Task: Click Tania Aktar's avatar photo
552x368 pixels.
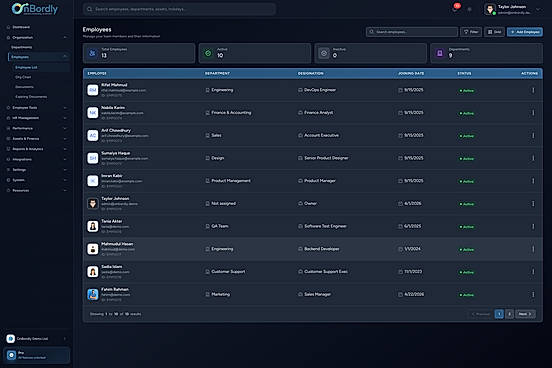Action: (x=93, y=226)
